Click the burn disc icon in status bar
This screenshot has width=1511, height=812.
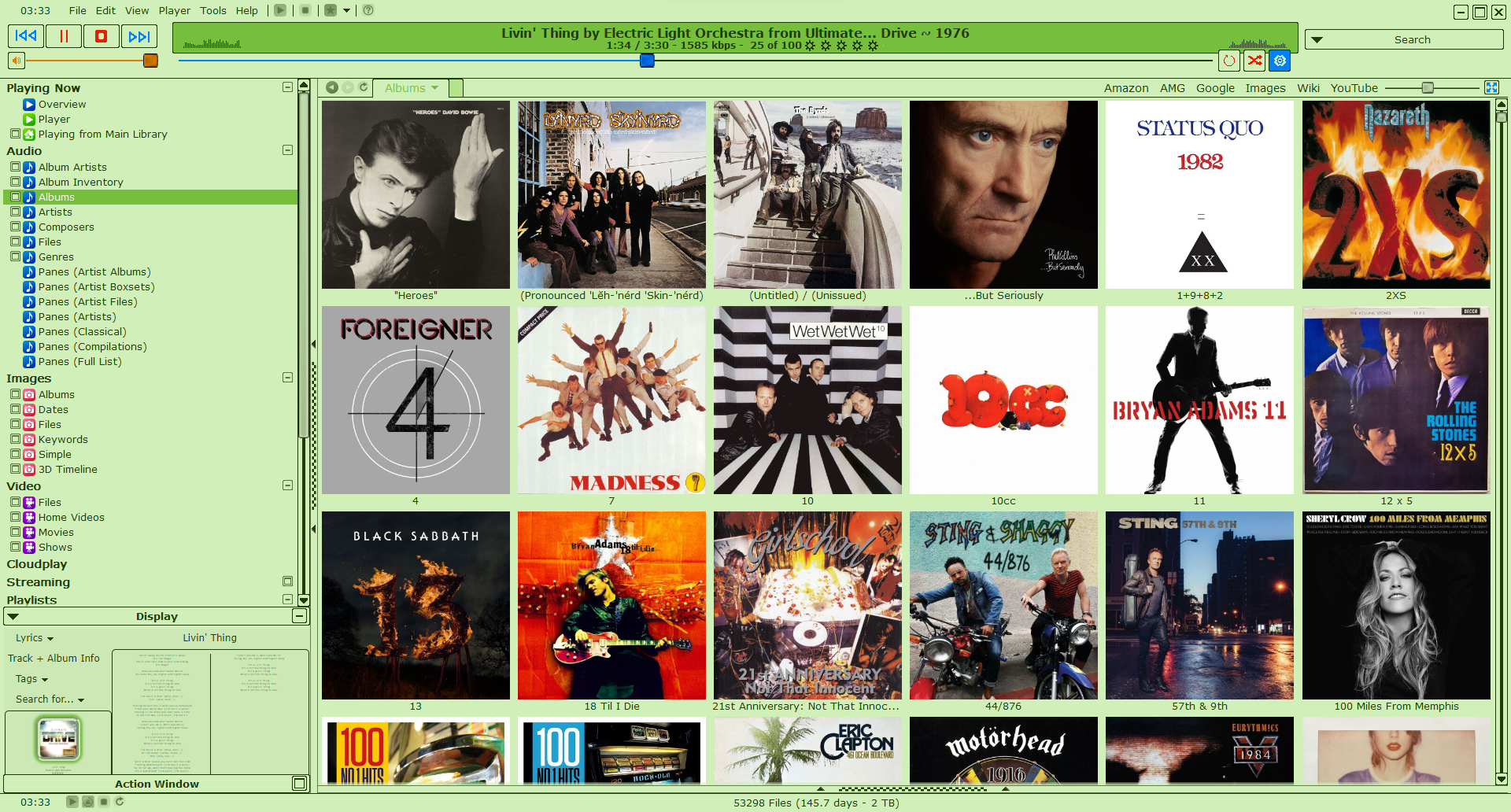click(88, 802)
